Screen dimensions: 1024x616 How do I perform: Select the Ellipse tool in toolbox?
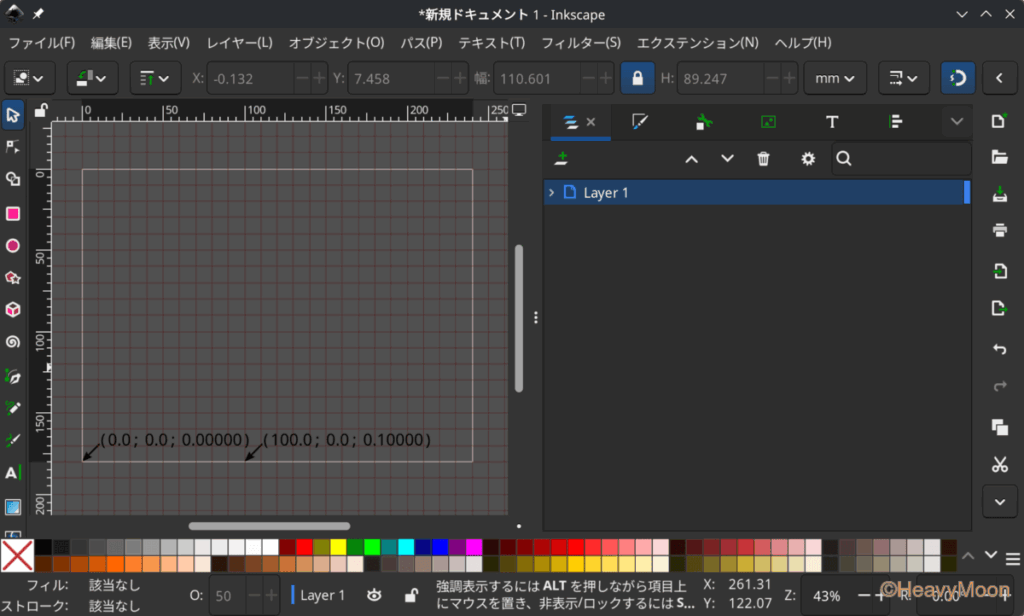point(13,245)
